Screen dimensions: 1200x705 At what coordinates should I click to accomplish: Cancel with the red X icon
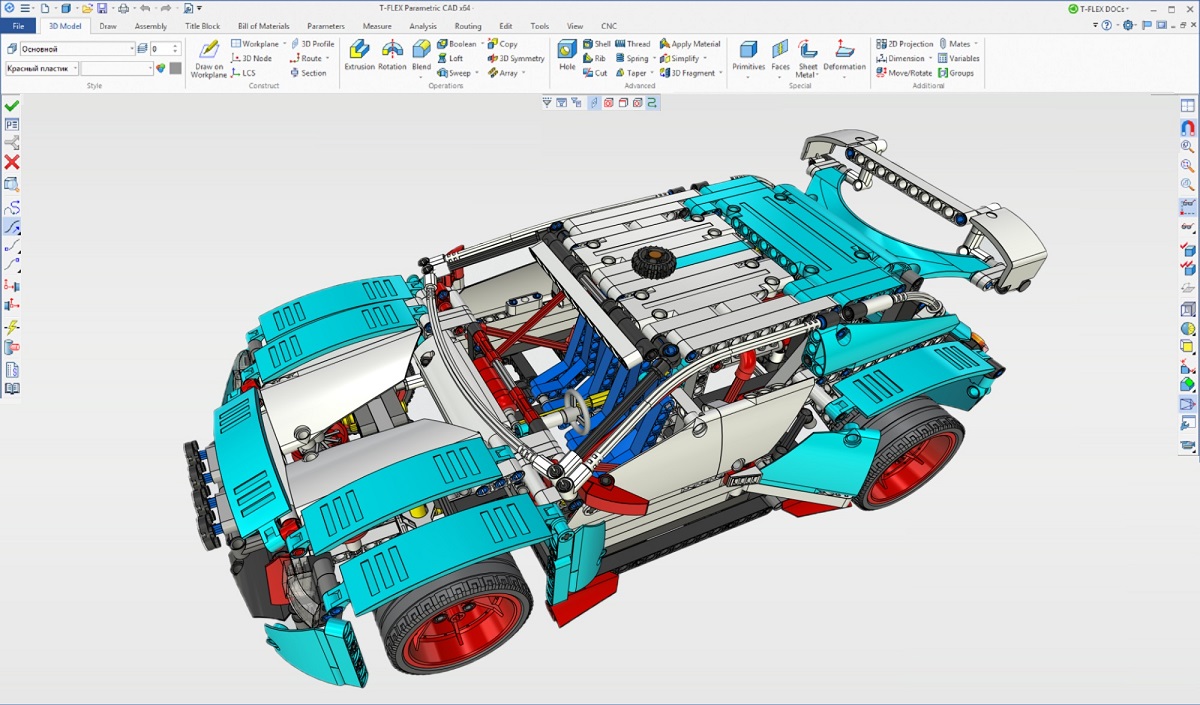click(12, 162)
